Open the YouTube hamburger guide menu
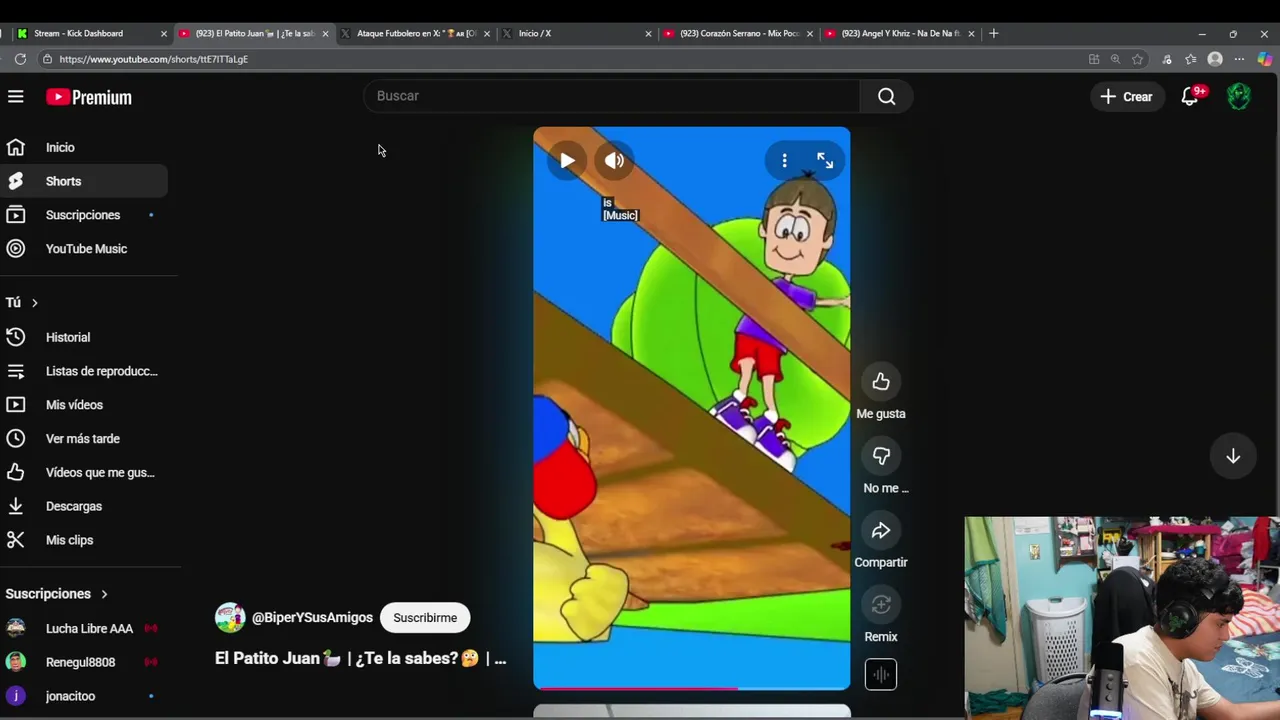The height and width of the screenshot is (720, 1280). click(x=15, y=97)
